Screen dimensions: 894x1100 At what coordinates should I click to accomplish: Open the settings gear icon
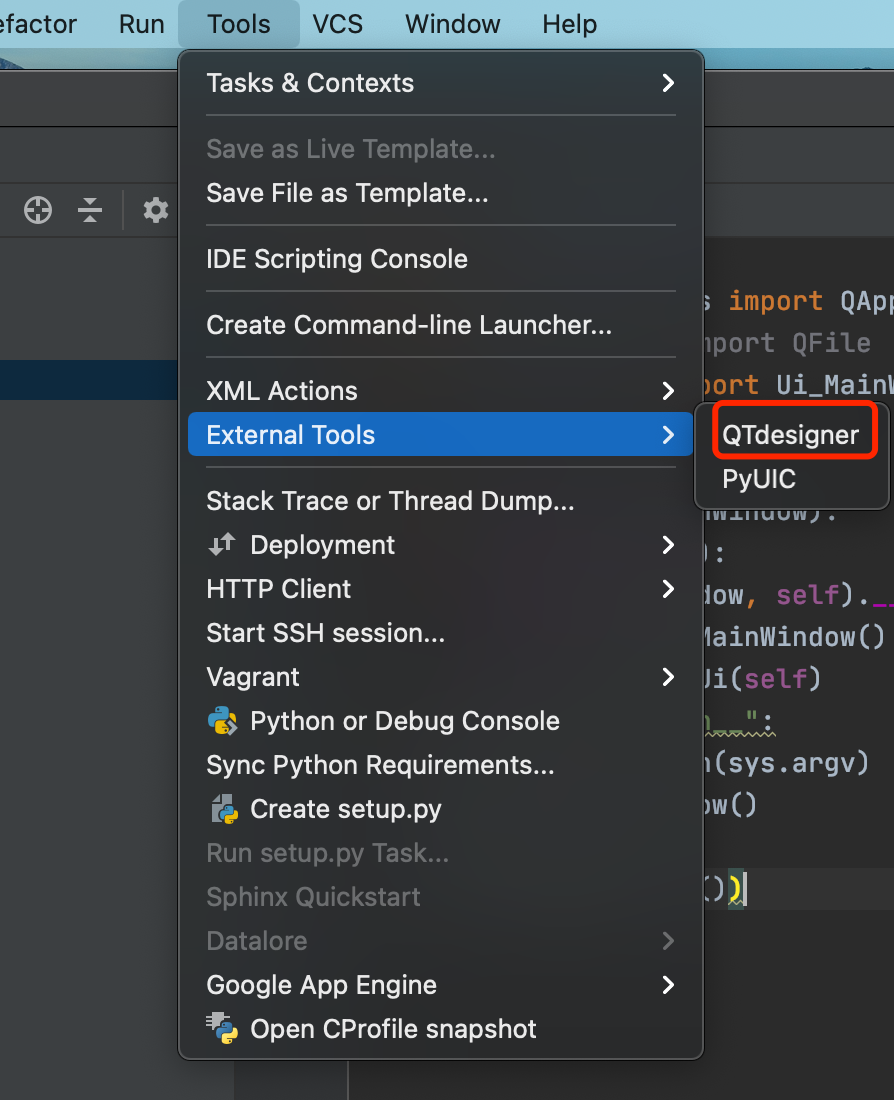pos(155,210)
